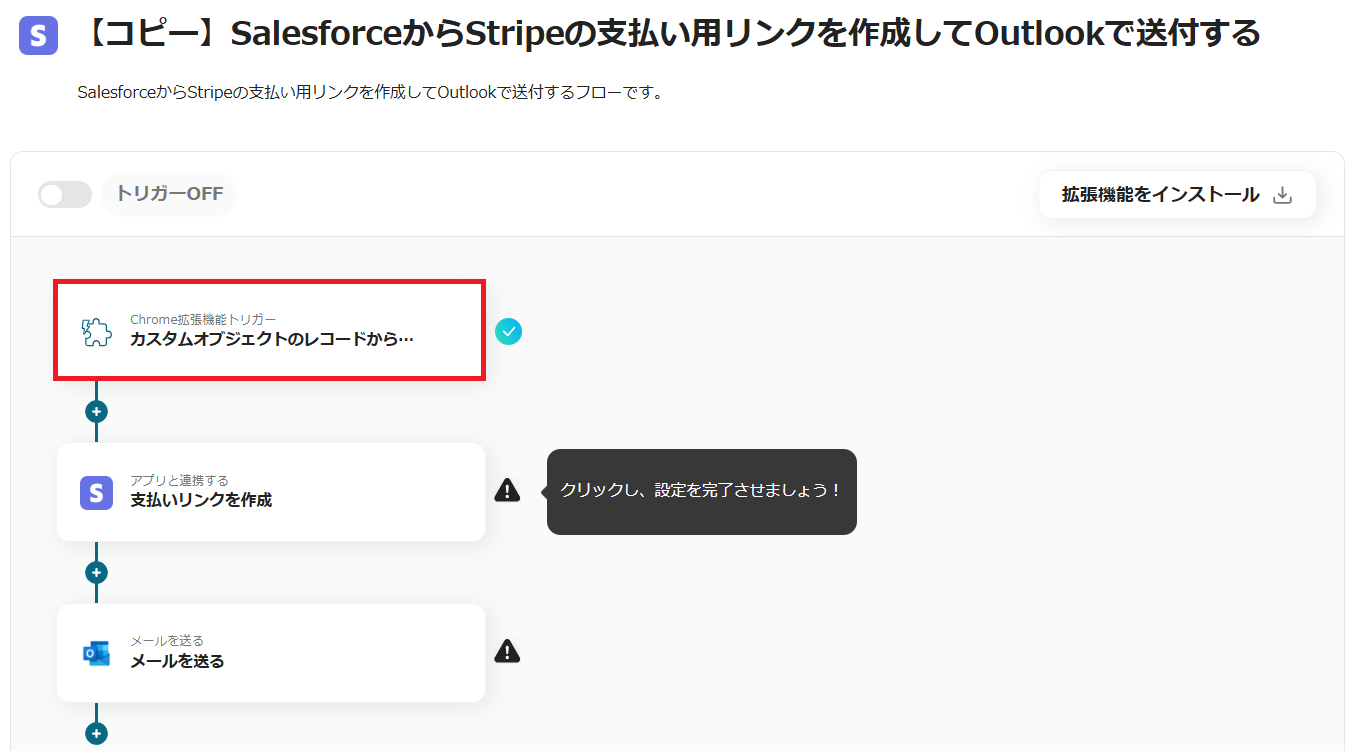The height and width of the screenshot is (751, 1356).
Task: Add a step below メールを送る
Action: [96, 733]
